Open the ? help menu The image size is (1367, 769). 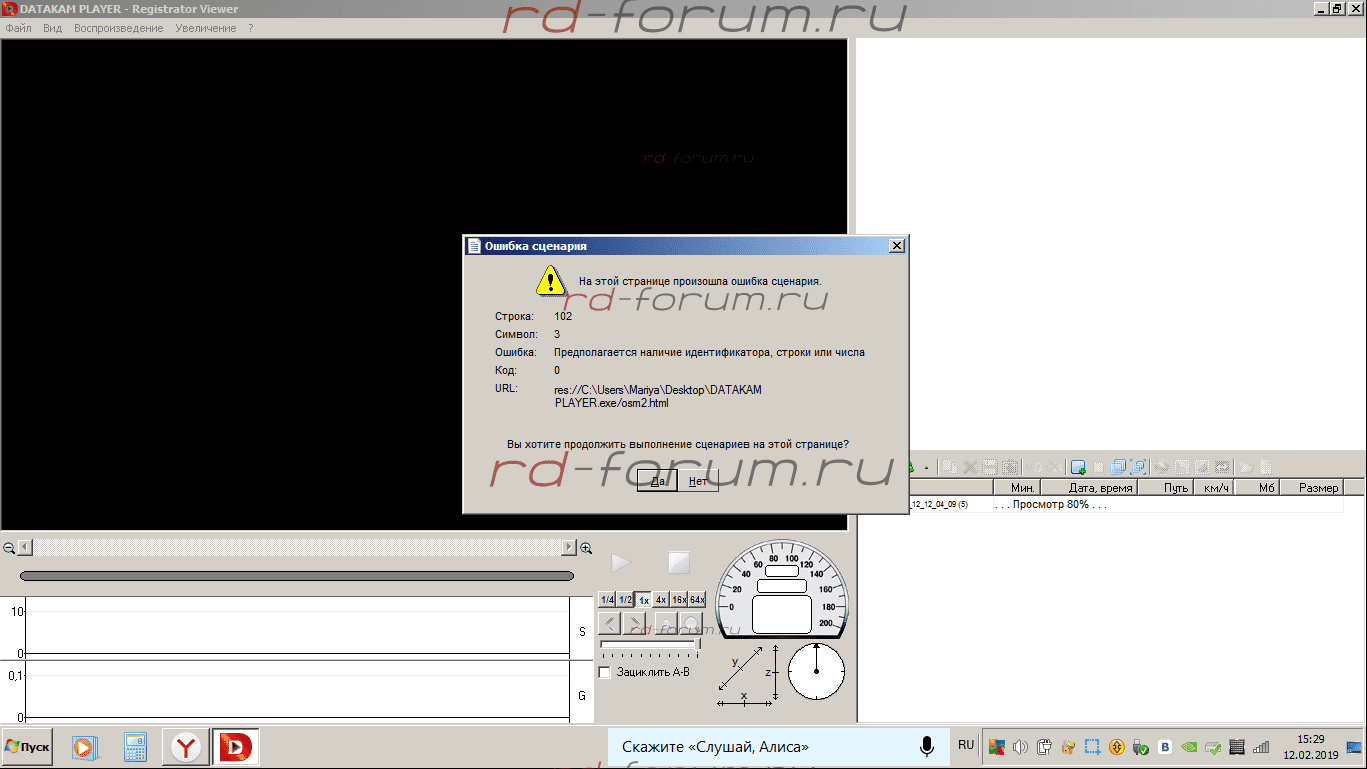(251, 28)
